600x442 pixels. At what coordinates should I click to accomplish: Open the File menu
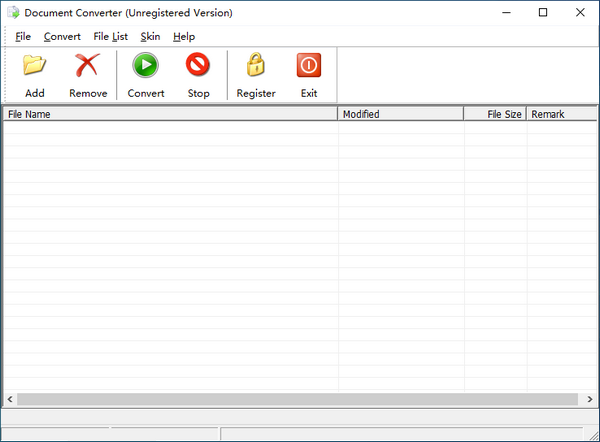point(23,37)
